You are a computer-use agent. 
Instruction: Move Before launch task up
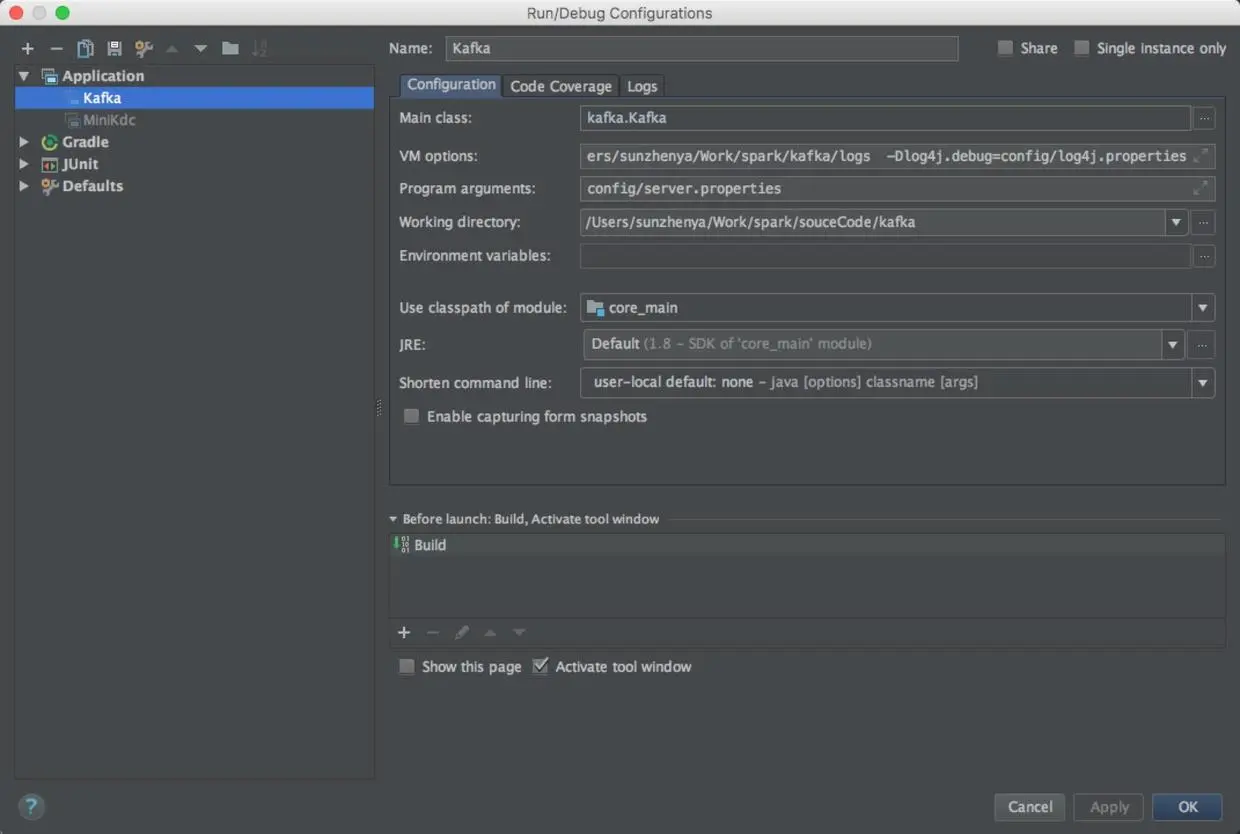coord(490,632)
